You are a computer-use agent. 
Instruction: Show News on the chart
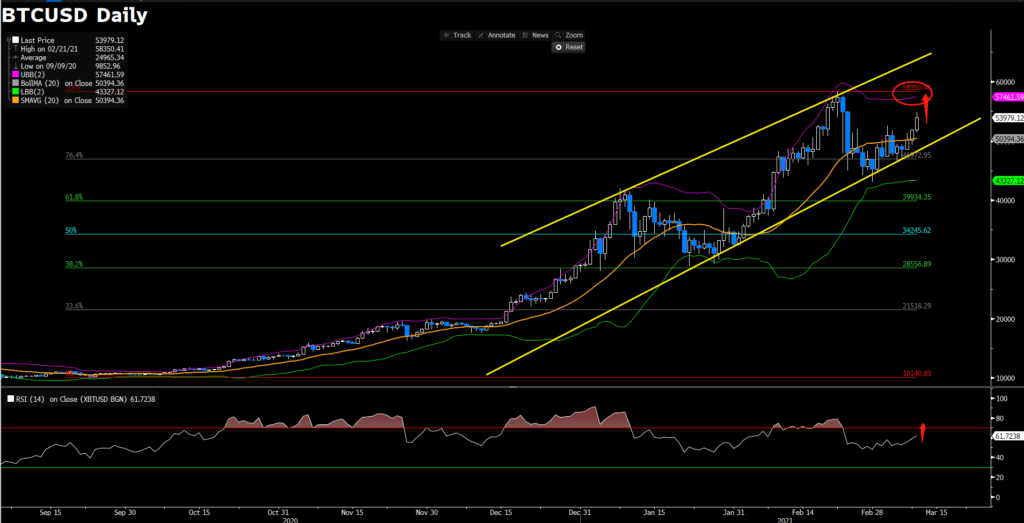pos(536,35)
